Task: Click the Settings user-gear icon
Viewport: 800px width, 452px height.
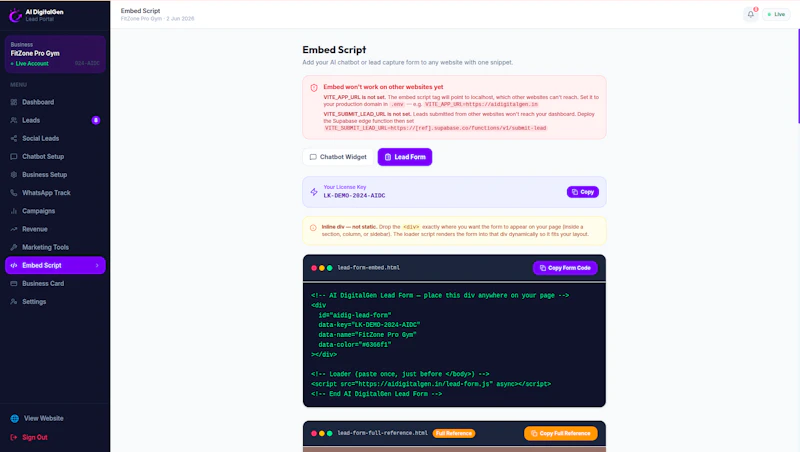Action: click(14, 302)
